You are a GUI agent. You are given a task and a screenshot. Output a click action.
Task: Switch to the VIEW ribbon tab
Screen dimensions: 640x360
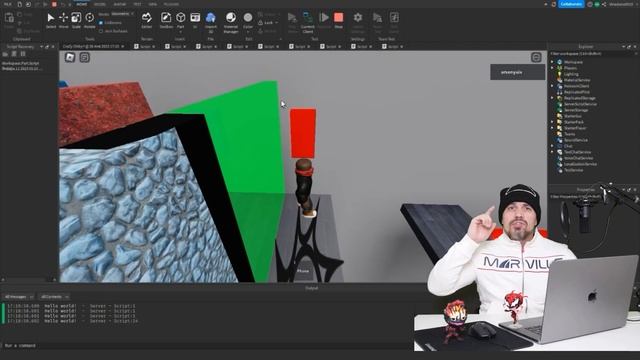(x=153, y=4)
